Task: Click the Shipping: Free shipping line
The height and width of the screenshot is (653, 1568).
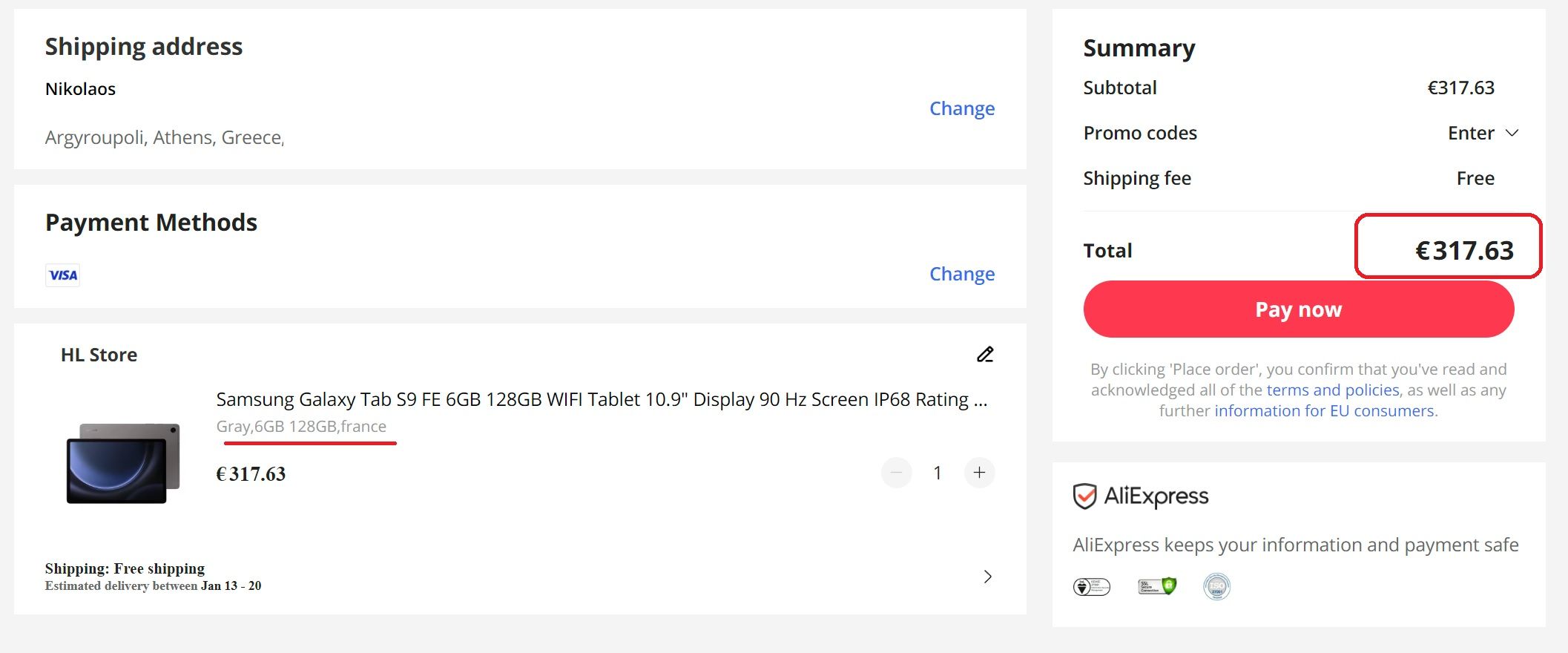Action: point(125,568)
